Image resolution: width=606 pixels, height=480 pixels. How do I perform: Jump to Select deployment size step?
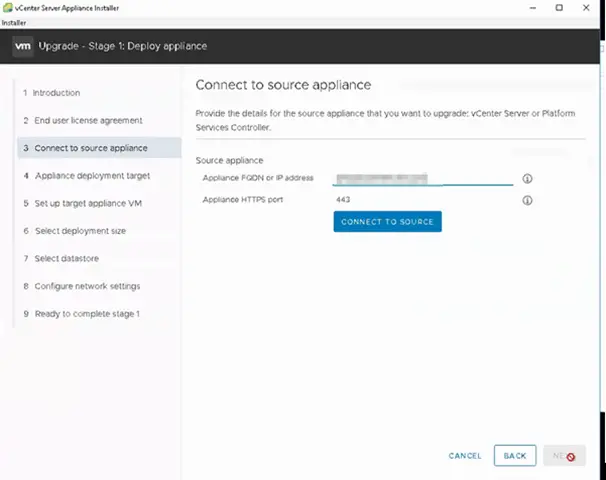75,231
